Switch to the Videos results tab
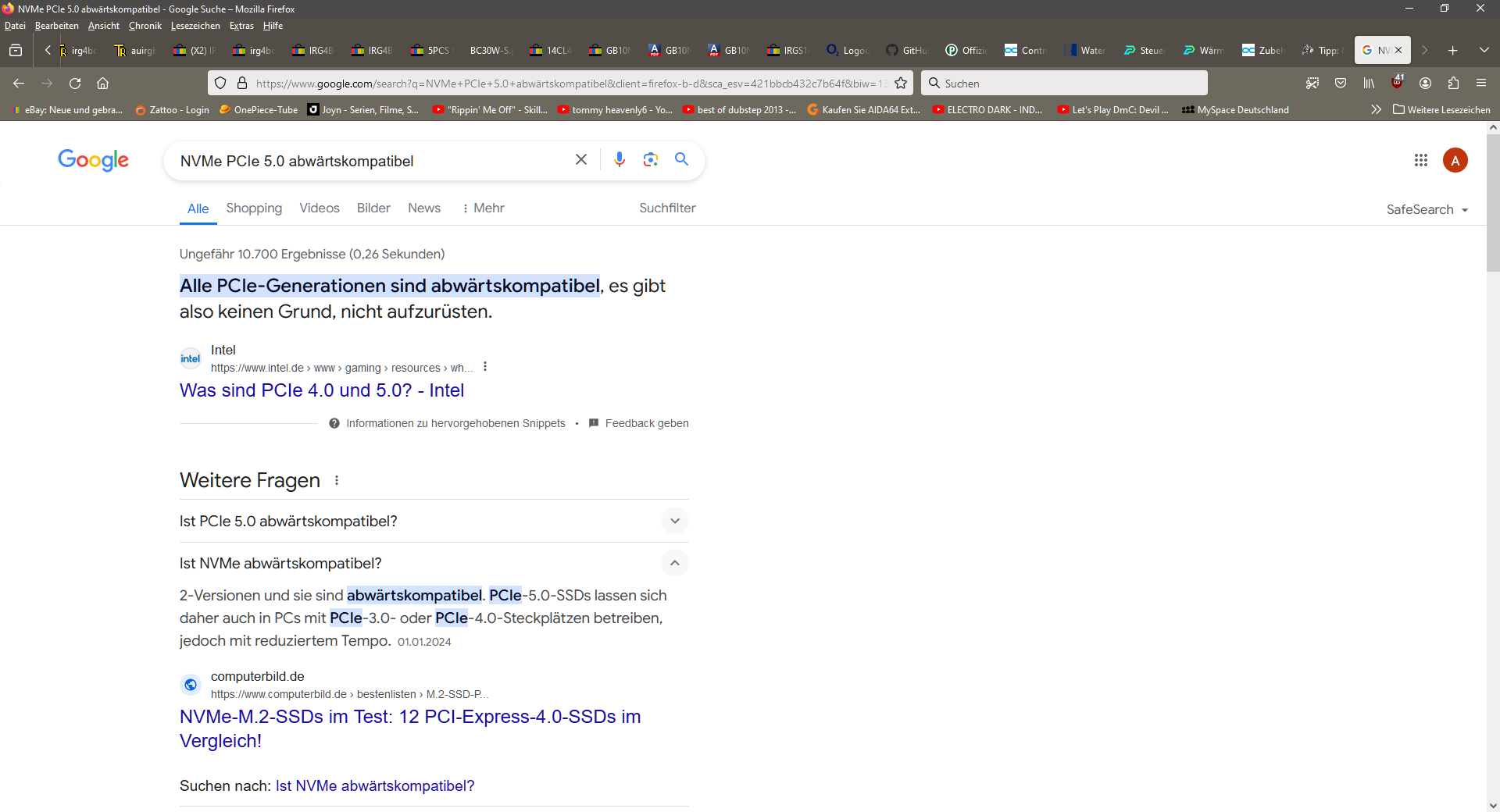Screen dimensions: 1500x812 click(x=320, y=208)
